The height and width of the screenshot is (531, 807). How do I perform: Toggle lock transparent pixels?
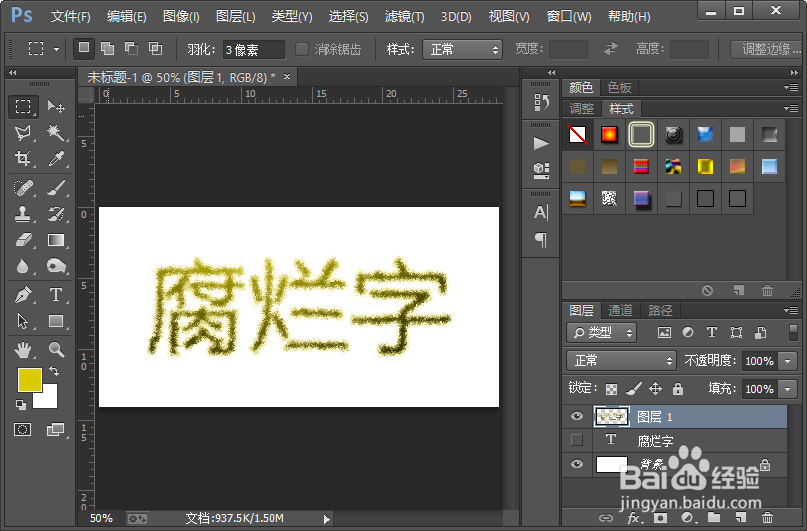click(611, 389)
